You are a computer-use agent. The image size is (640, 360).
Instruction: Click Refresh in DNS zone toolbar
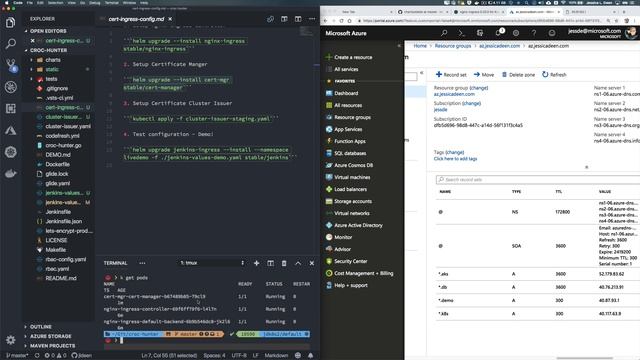point(554,75)
